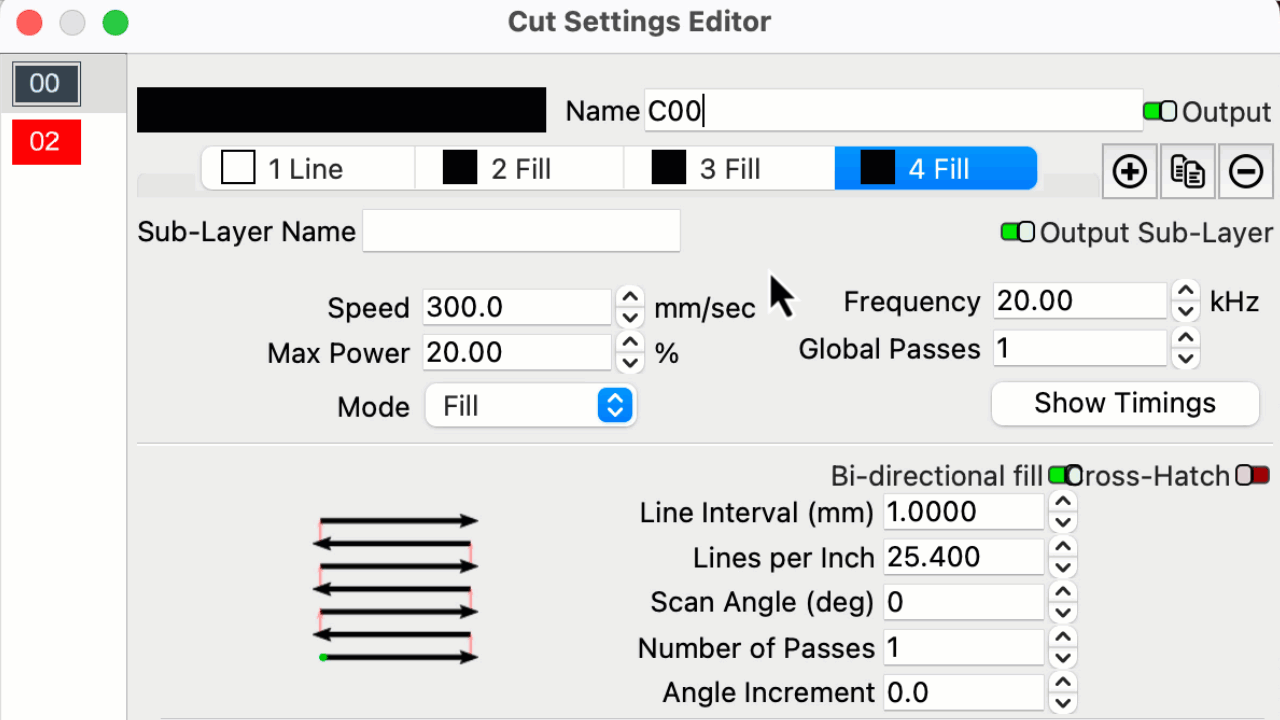Toggle the Output Sub-Layer switch
This screenshot has height=720, width=1280.
click(1018, 232)
